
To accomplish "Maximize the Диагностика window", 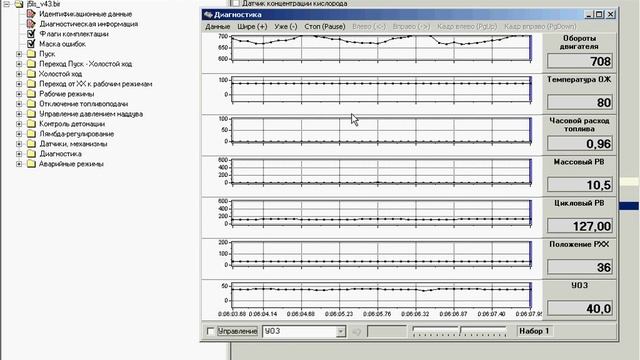I will pos(599,15).
